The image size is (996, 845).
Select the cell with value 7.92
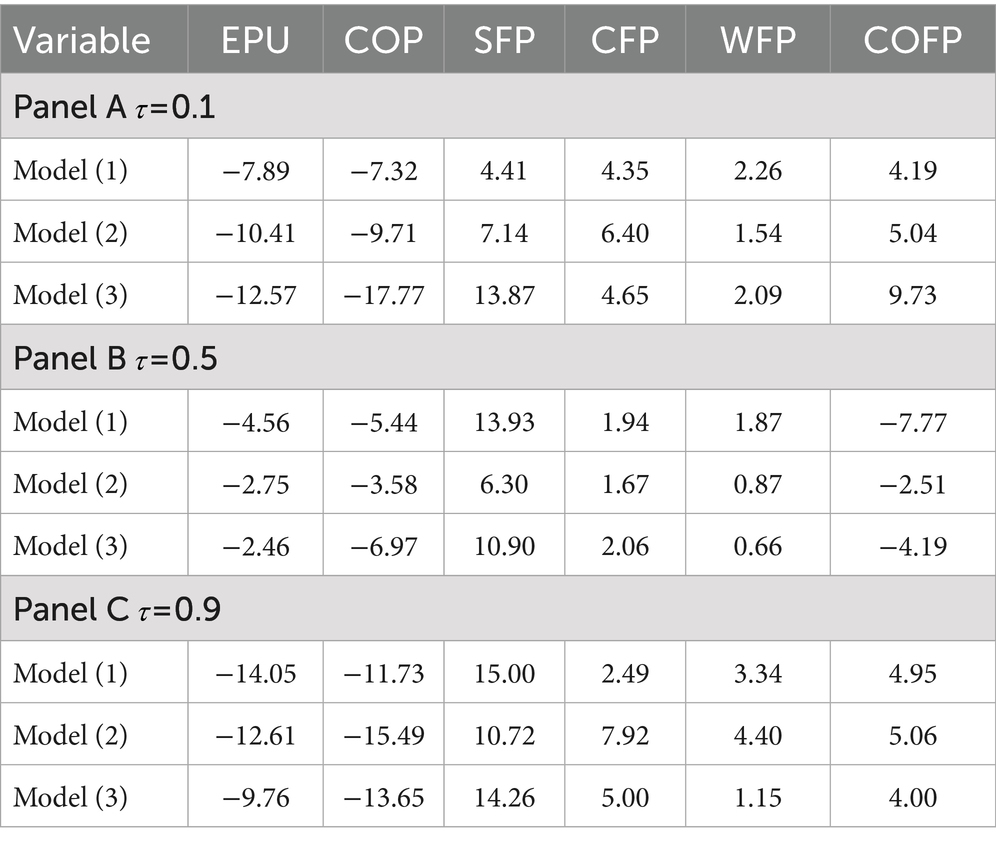point(625,736)
